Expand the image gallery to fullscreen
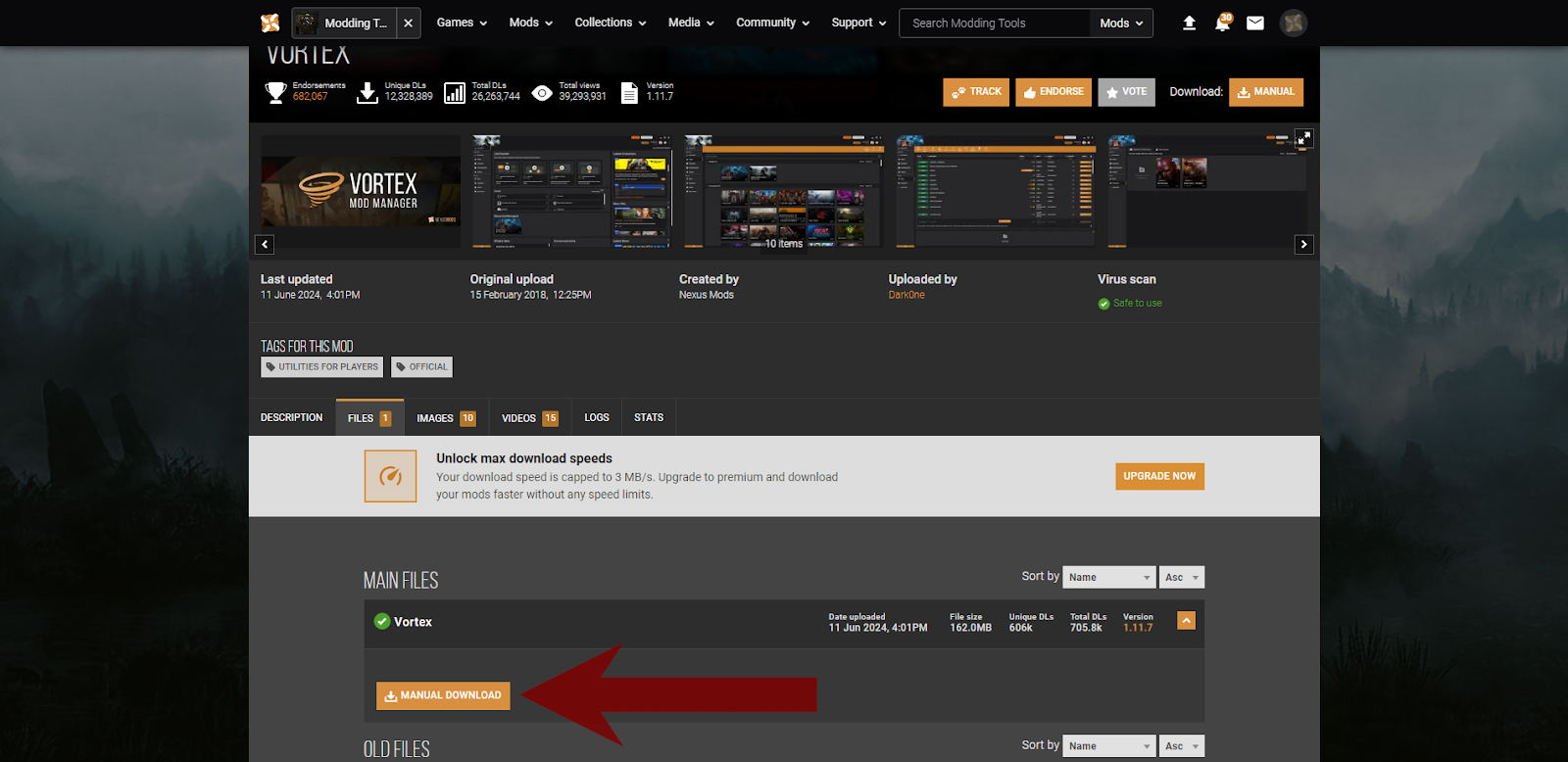 [1303, 139]
